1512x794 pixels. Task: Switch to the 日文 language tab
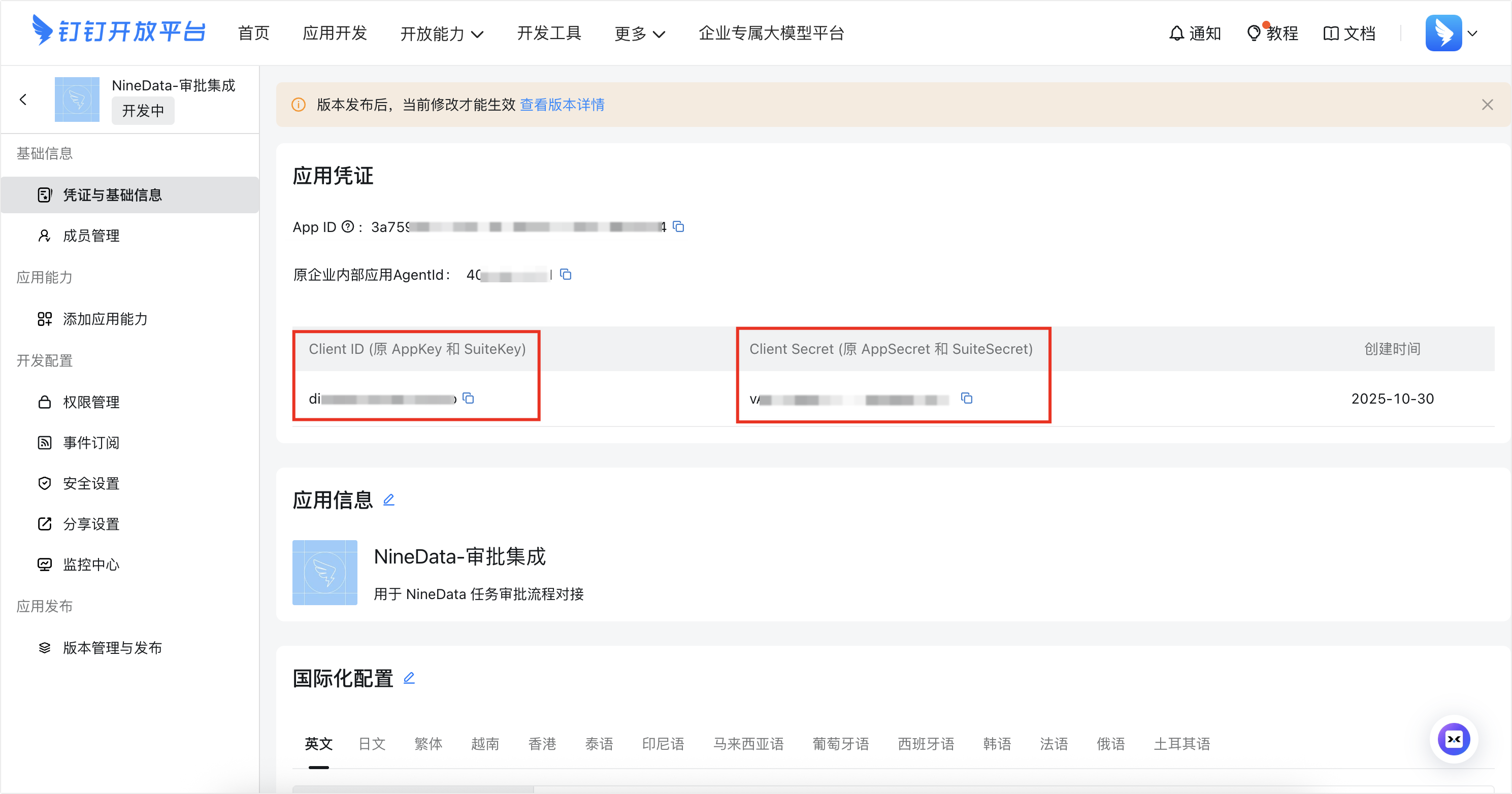pos(372,744)
